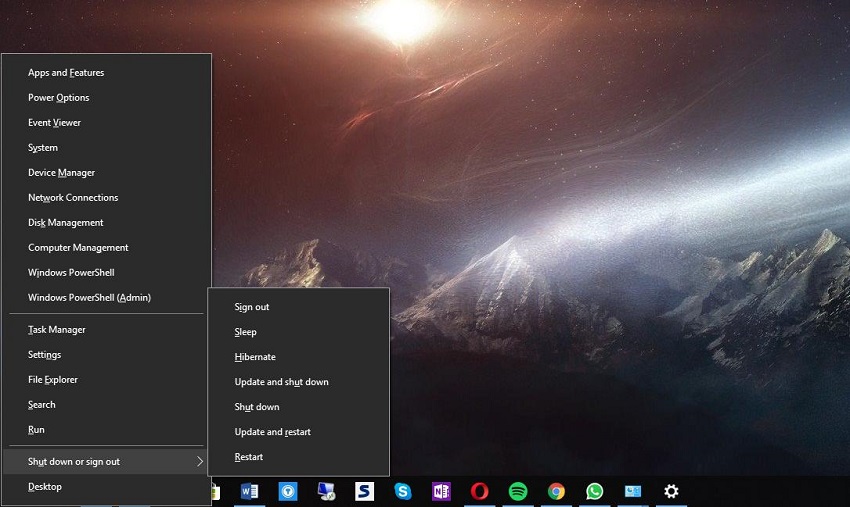This screenshot has width=850, height=507.
Task: Launch Google Chrome from the taskbar
Action: [556, 491]
